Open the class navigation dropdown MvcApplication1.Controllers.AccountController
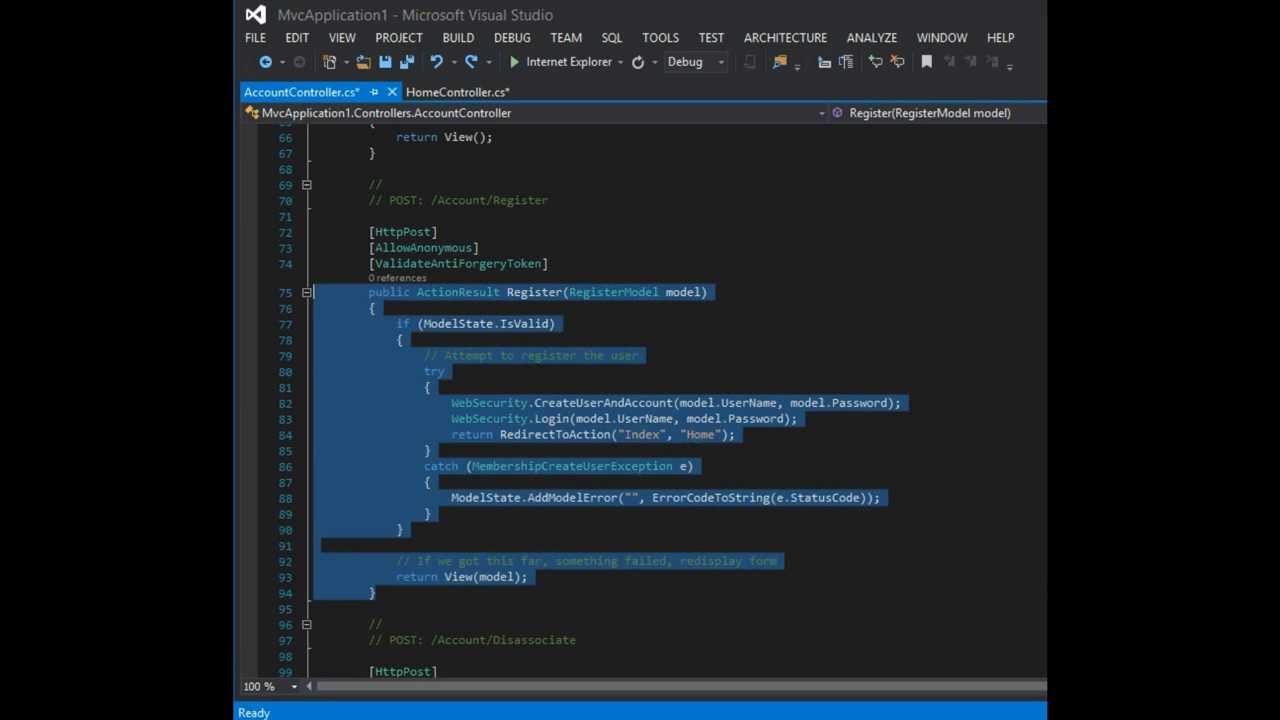This screenshot has height=720, width=1280. (x=536, y=113)
